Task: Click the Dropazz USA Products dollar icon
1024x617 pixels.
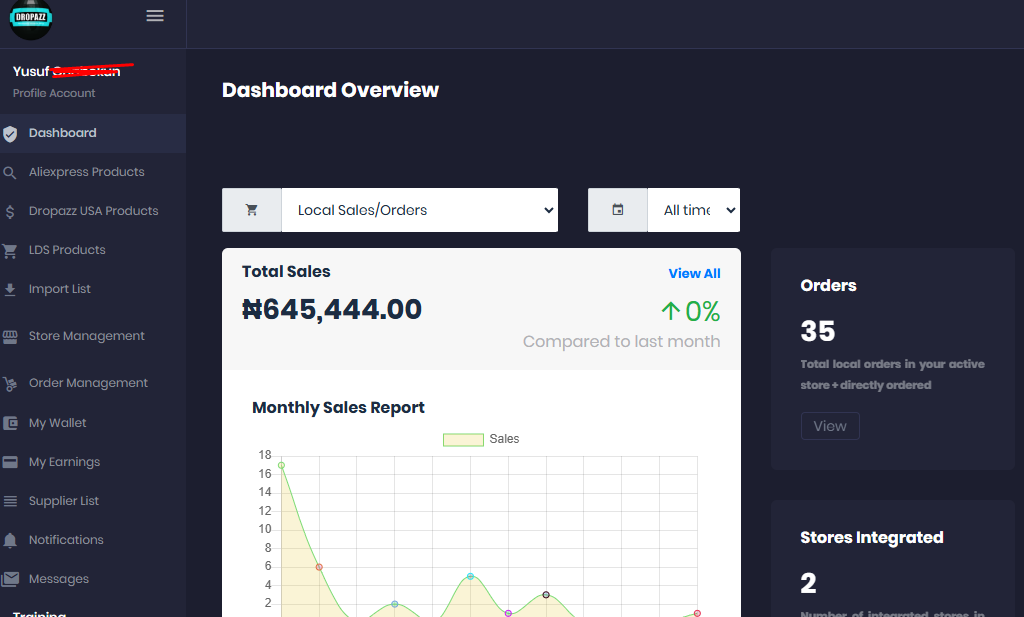Action: tap(10, 212)
